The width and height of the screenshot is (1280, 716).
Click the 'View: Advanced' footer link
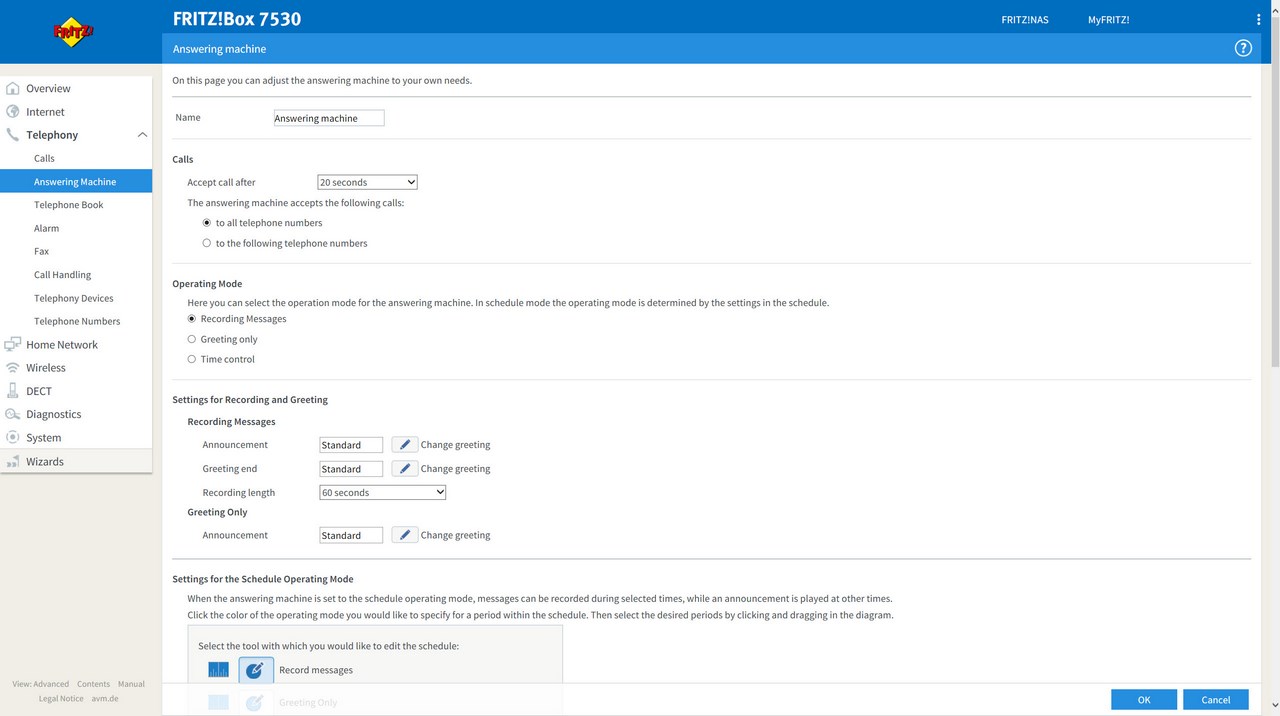(x=41, y=684)
